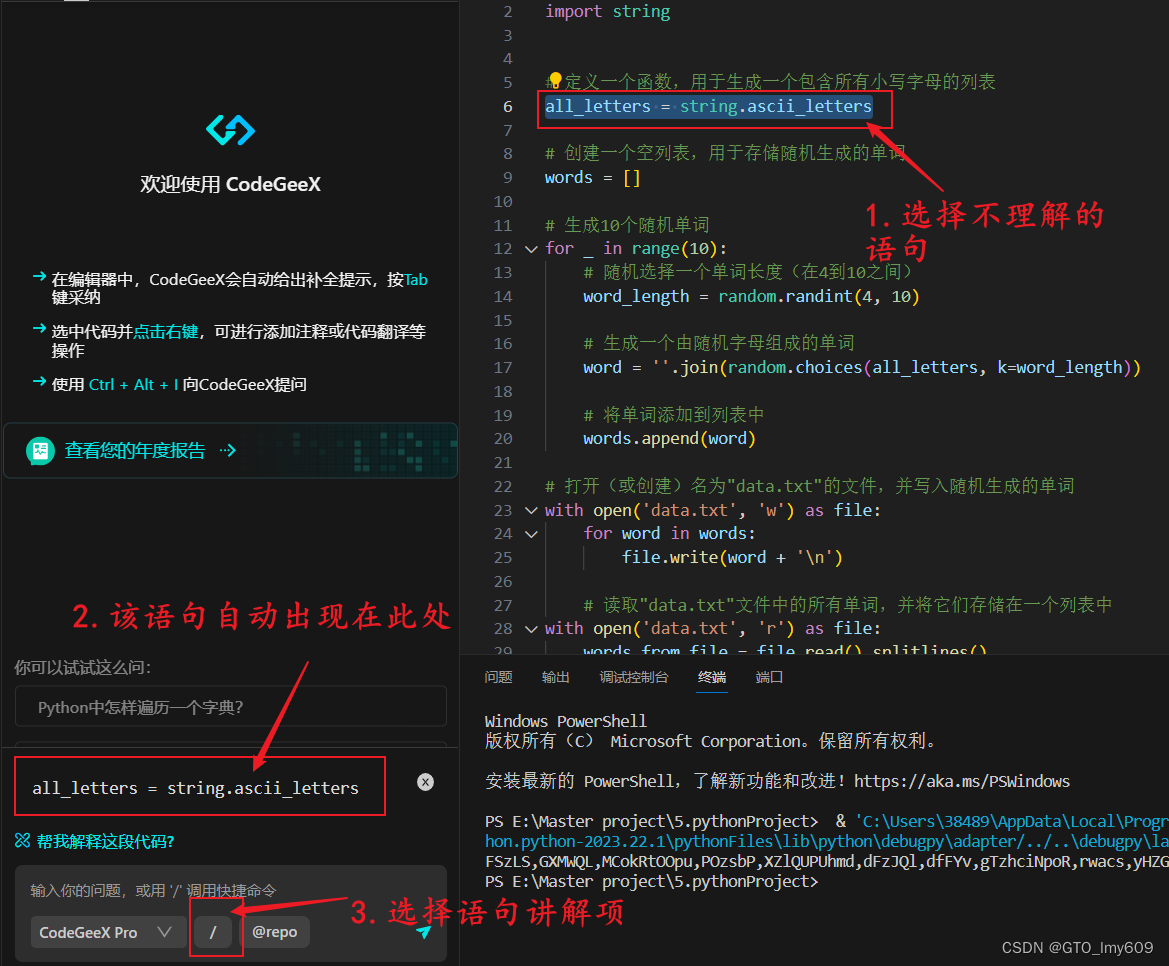Click the 帮我解释这段代码? link
The height and width of the screenshot is (966, 1169).
(105, 842)
